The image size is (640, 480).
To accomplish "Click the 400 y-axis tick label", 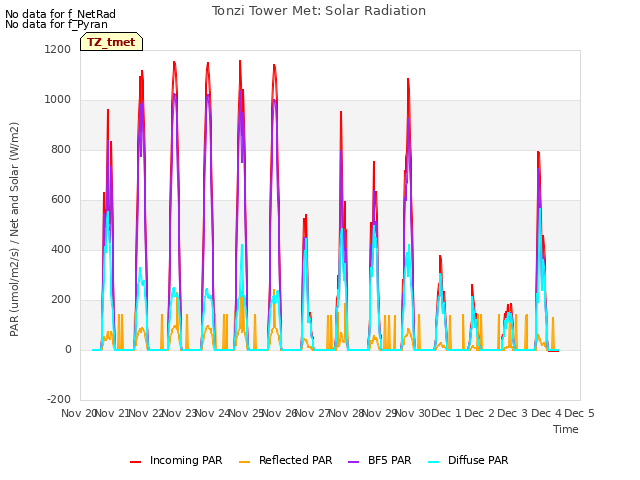I will coord(61,249).
